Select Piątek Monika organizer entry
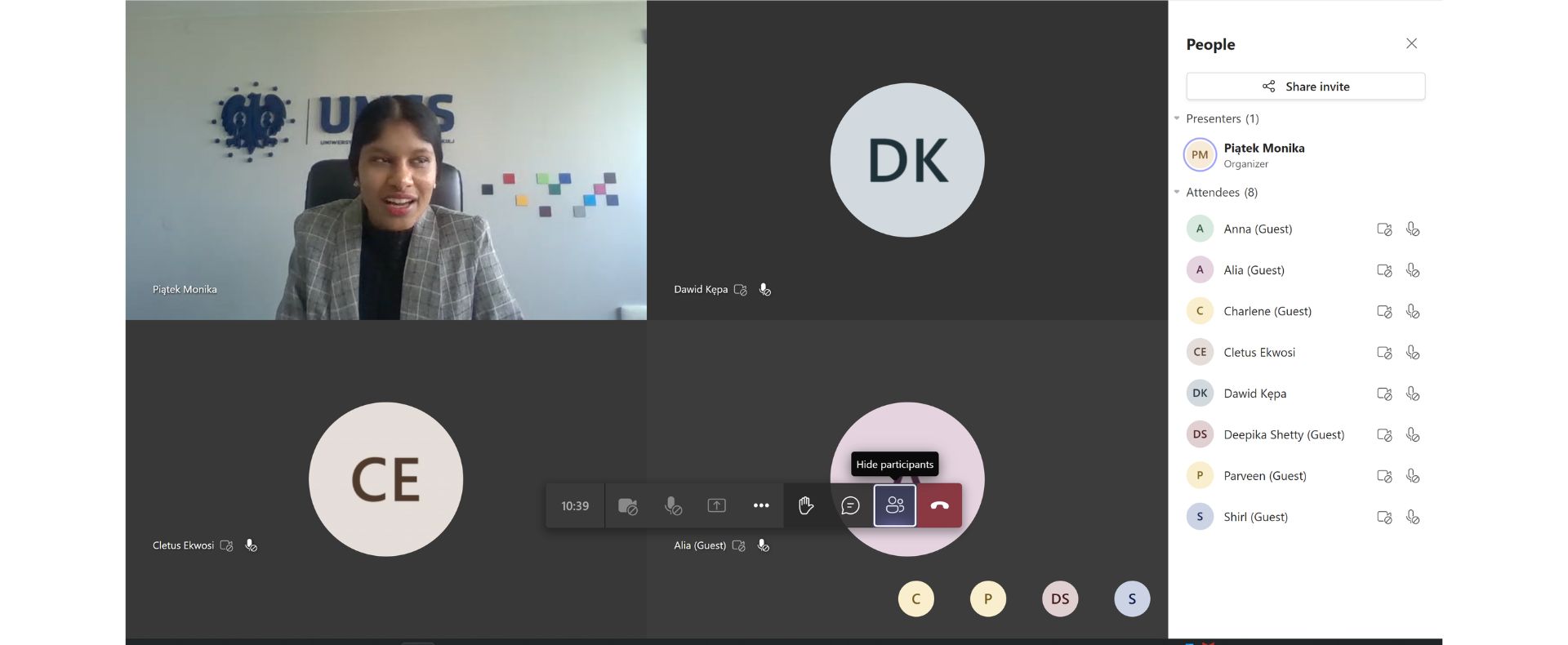This screenshot has width=1568, height=645. coord(1263,154)
